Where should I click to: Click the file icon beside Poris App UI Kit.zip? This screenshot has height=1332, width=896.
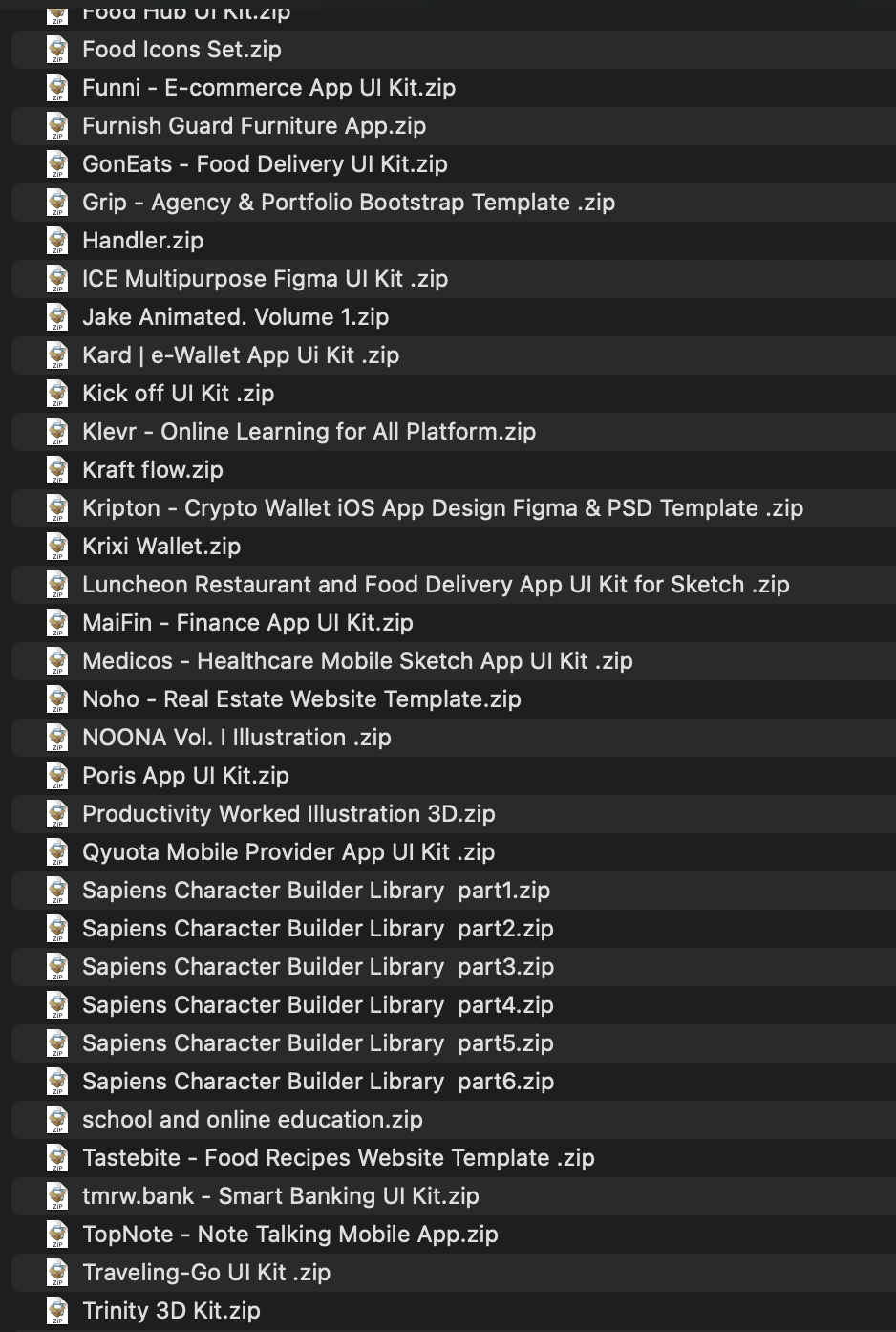(58, 776)
